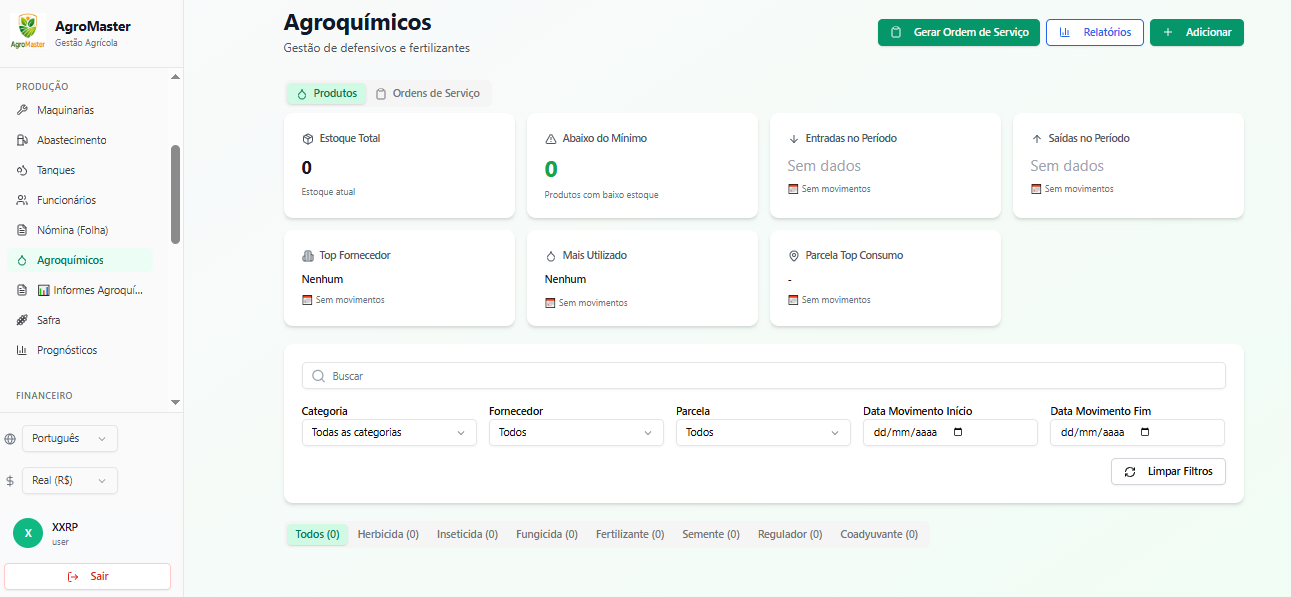Click the Abastecimento fuel pump icon
This screenshot has width=1291, height=597.
22,140
